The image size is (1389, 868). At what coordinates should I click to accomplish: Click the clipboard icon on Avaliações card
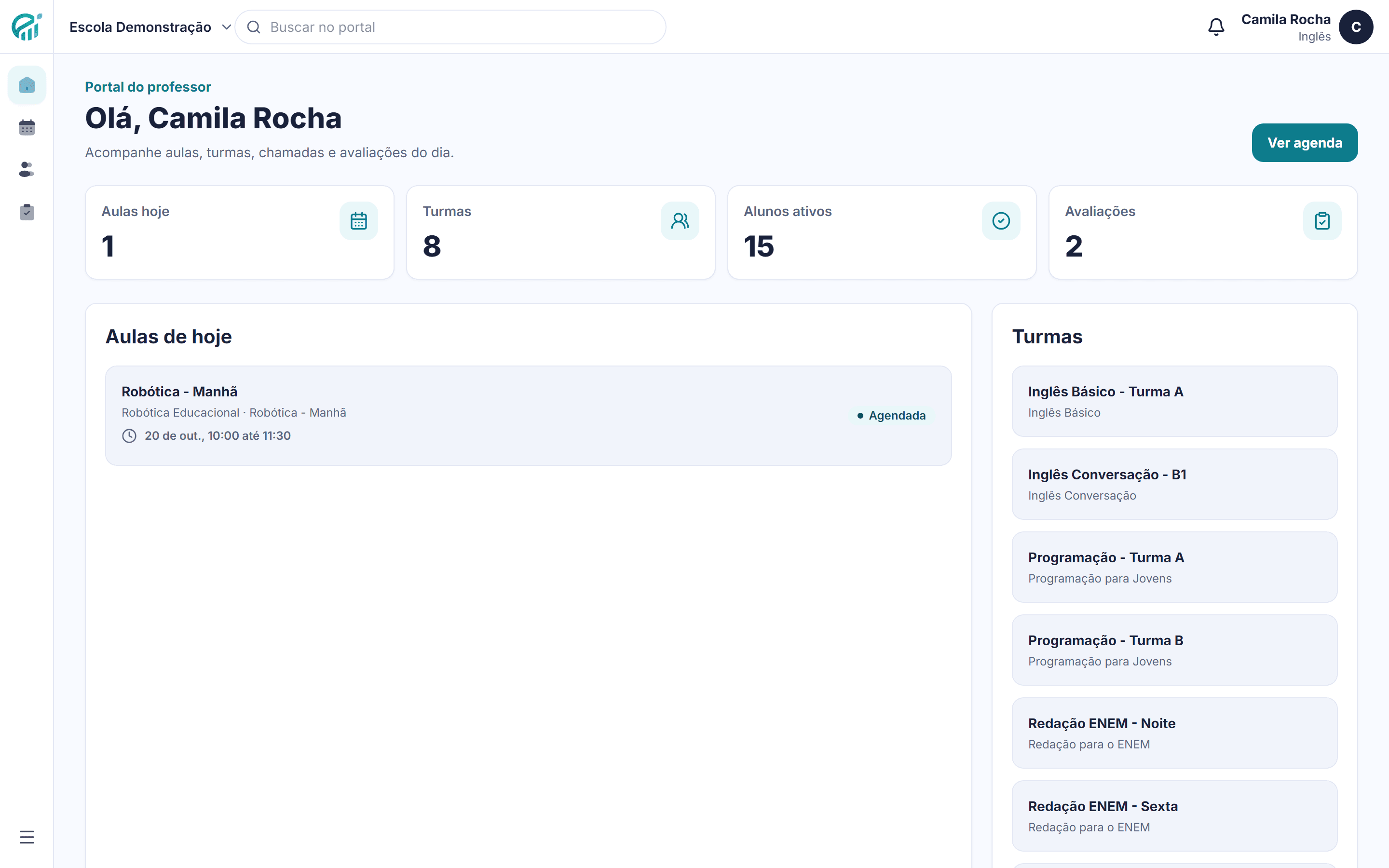click(x=1322, y=221)
